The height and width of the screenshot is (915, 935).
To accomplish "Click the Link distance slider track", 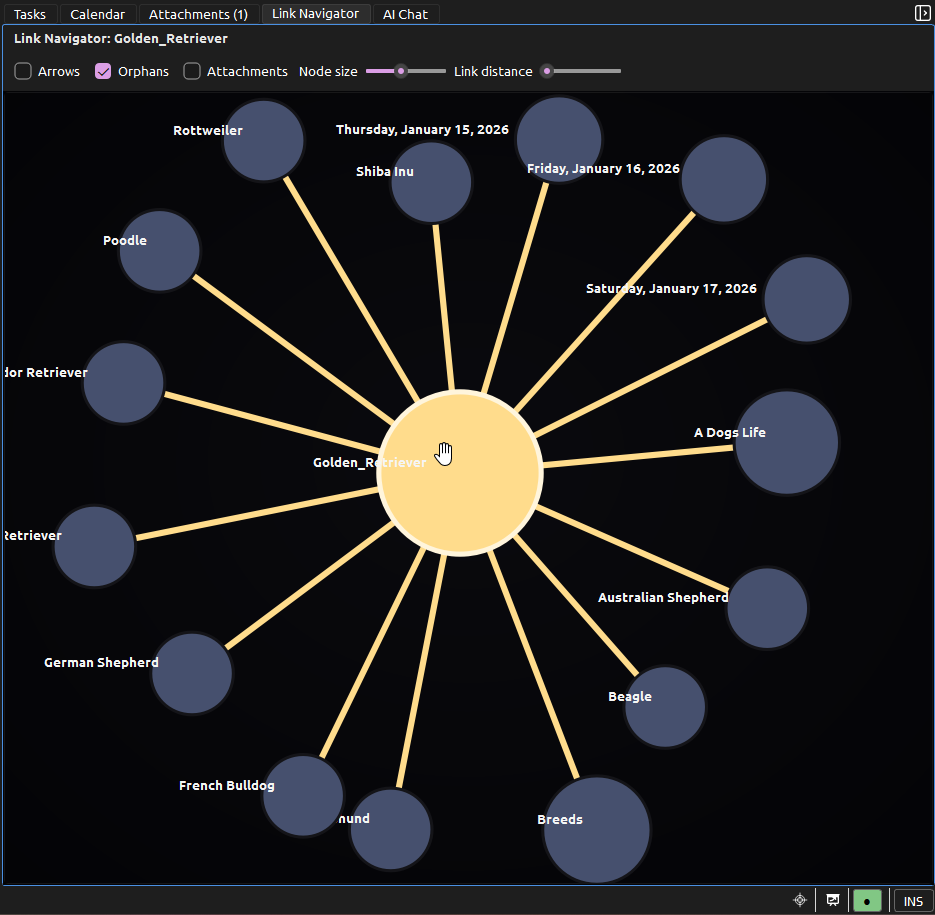I will pyautogui.click(x=585, y=71).
